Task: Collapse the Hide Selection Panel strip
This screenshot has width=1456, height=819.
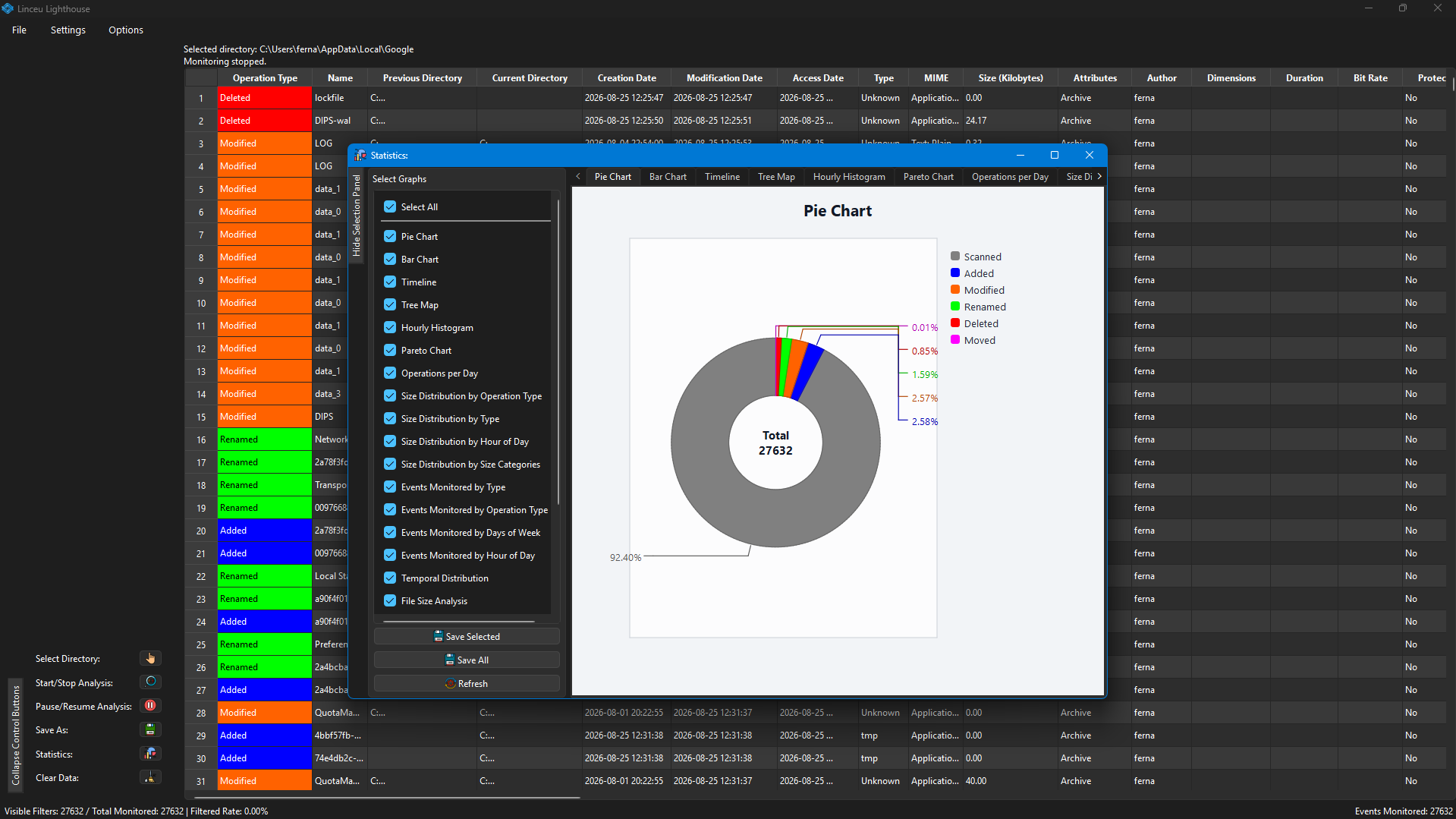Action: tap(357, 216)
